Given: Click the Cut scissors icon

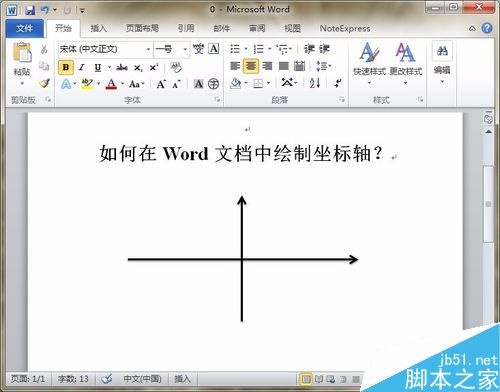Looking at the screenshot, I should click(44, 49).
